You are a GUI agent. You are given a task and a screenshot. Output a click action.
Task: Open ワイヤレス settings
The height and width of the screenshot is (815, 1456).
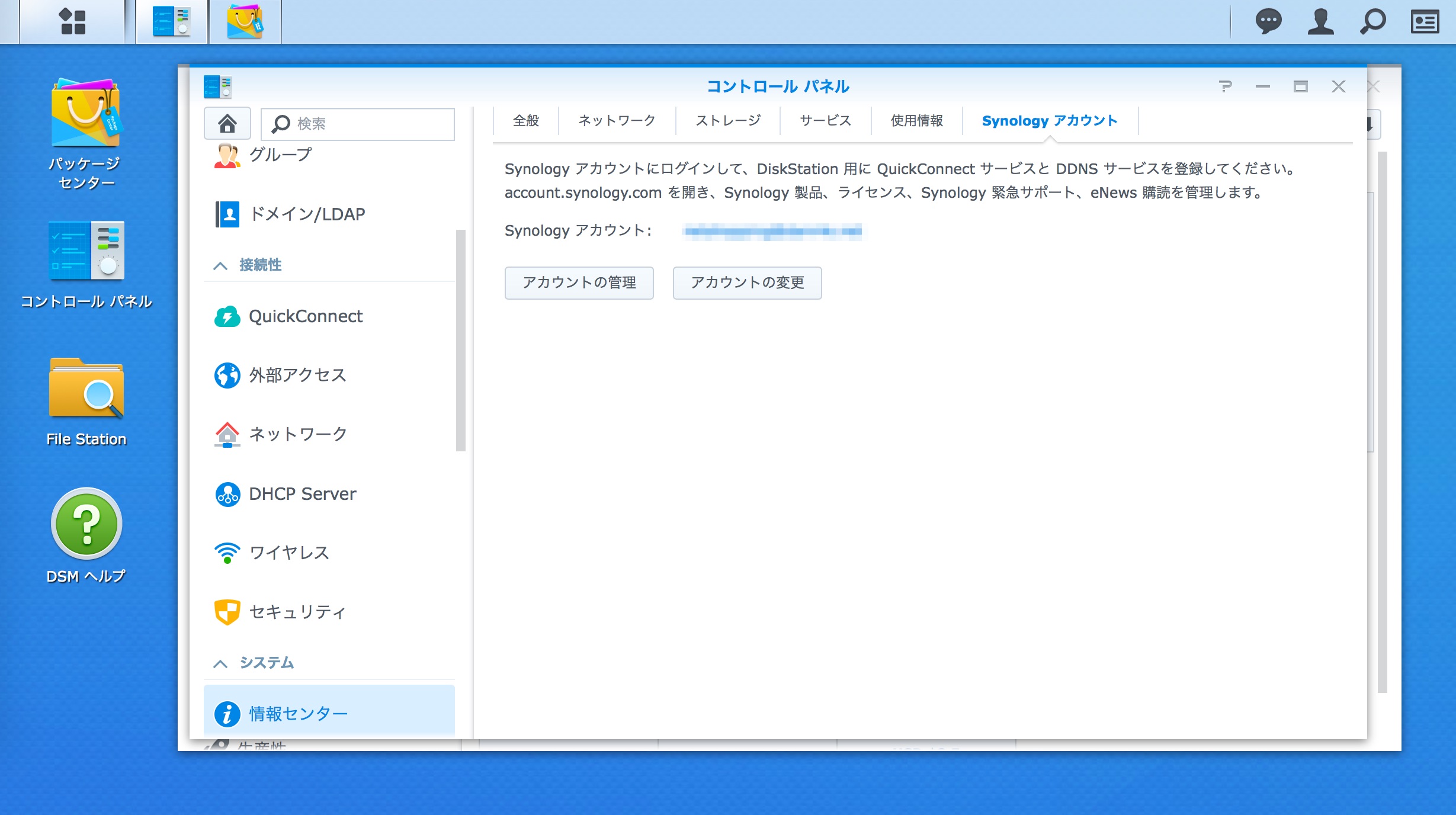(329, 553)
